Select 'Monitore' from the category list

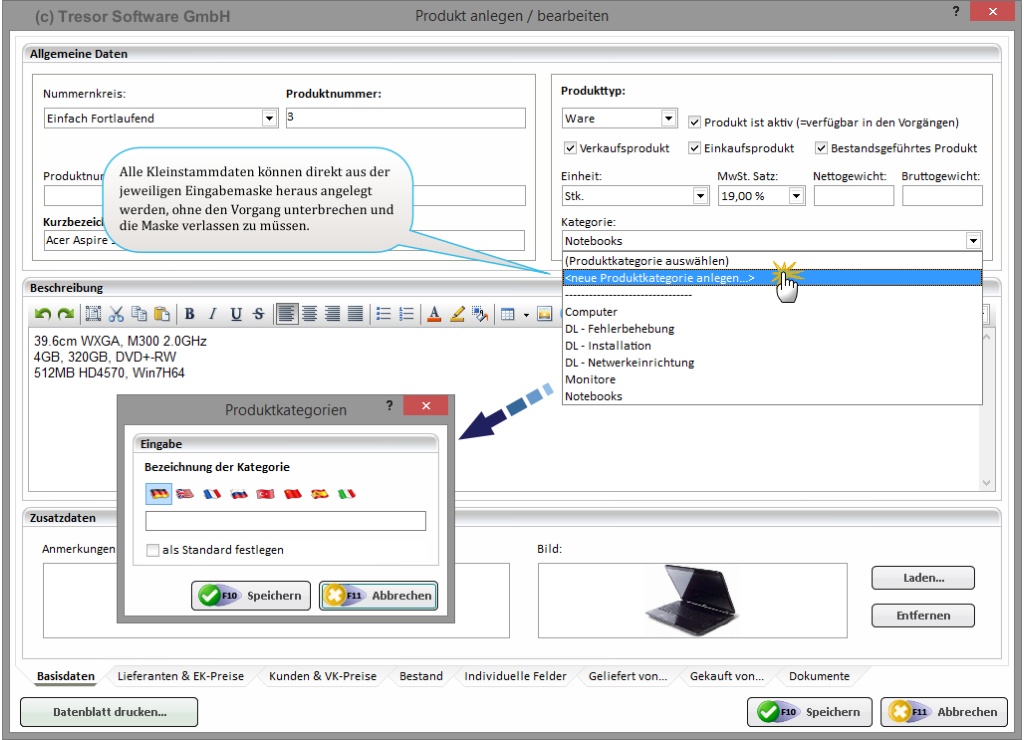[590, 379]
